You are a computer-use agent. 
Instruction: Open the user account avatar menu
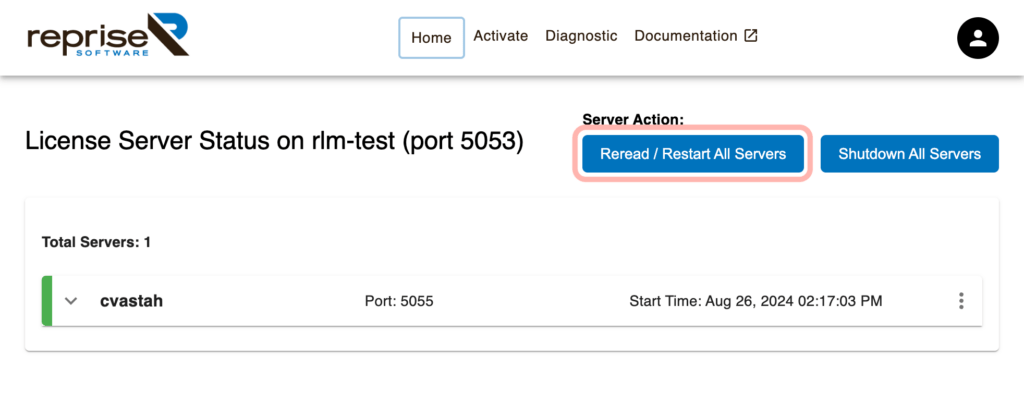point(978,38)
